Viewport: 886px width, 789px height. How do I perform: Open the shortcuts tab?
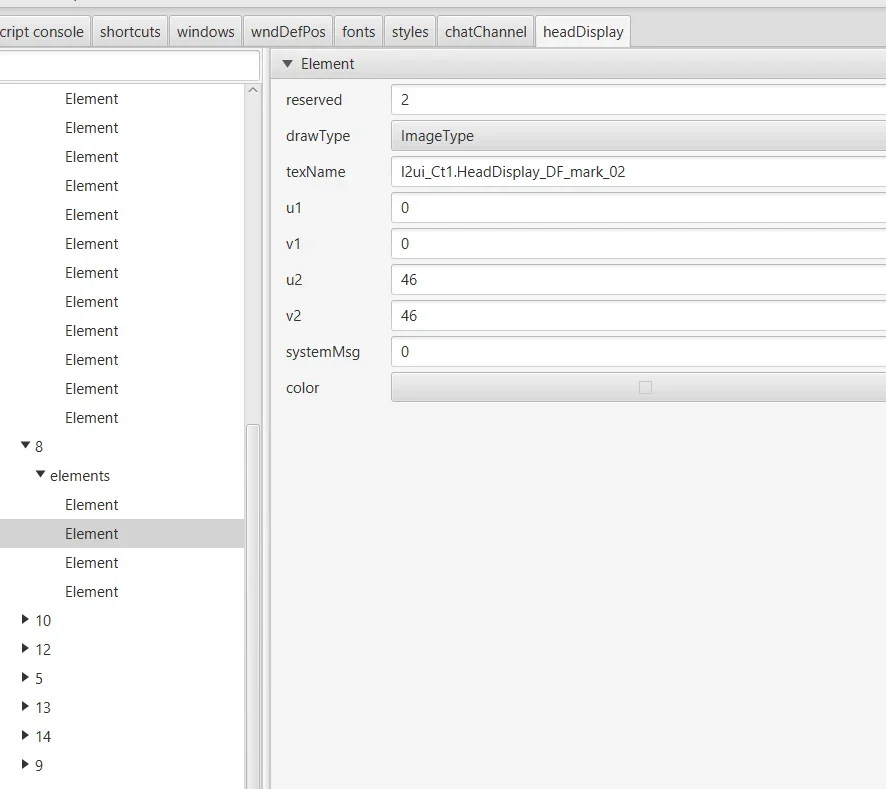tap(130, 32)
